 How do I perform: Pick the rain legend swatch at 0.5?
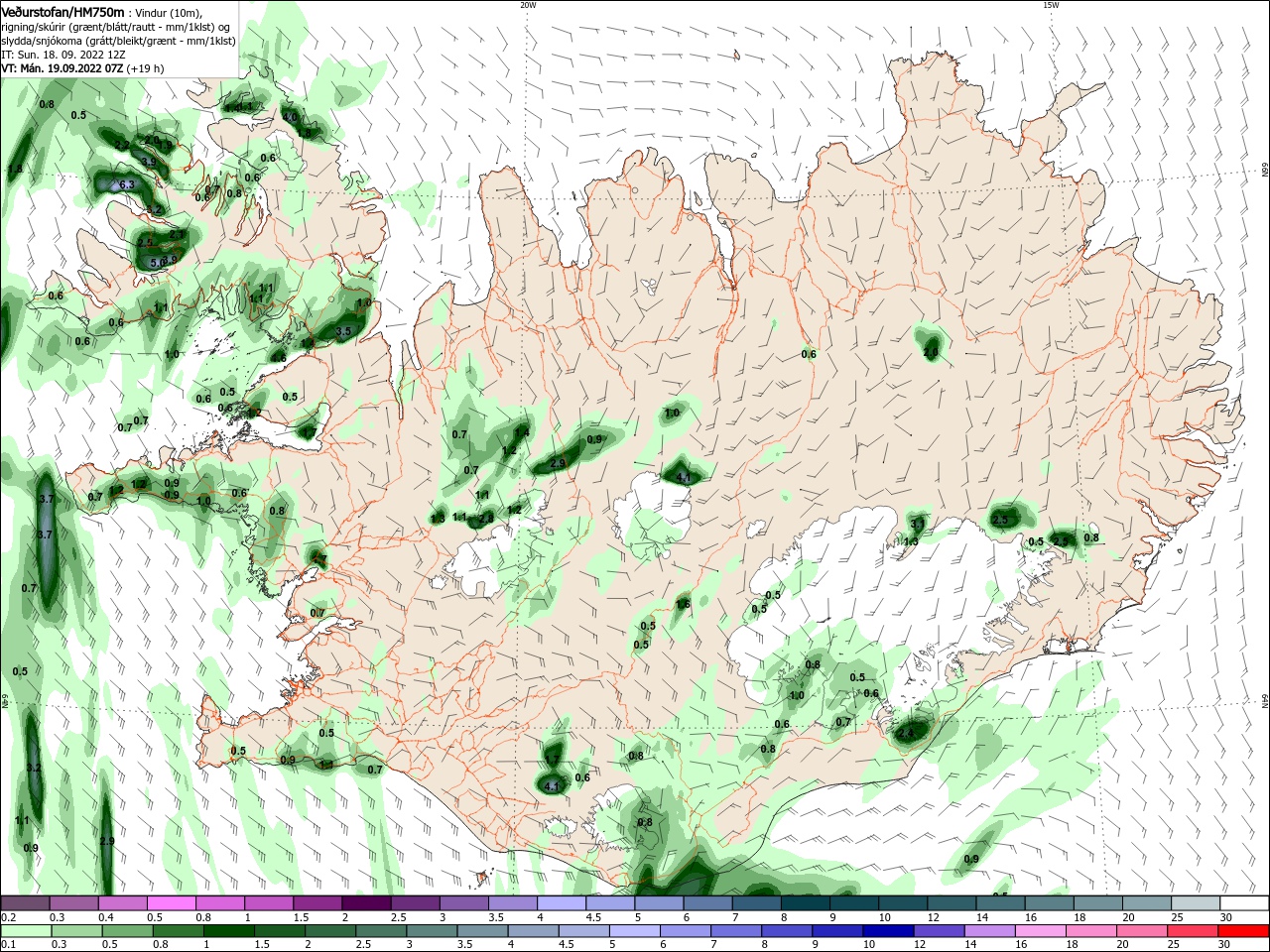(x=127, y=931)
